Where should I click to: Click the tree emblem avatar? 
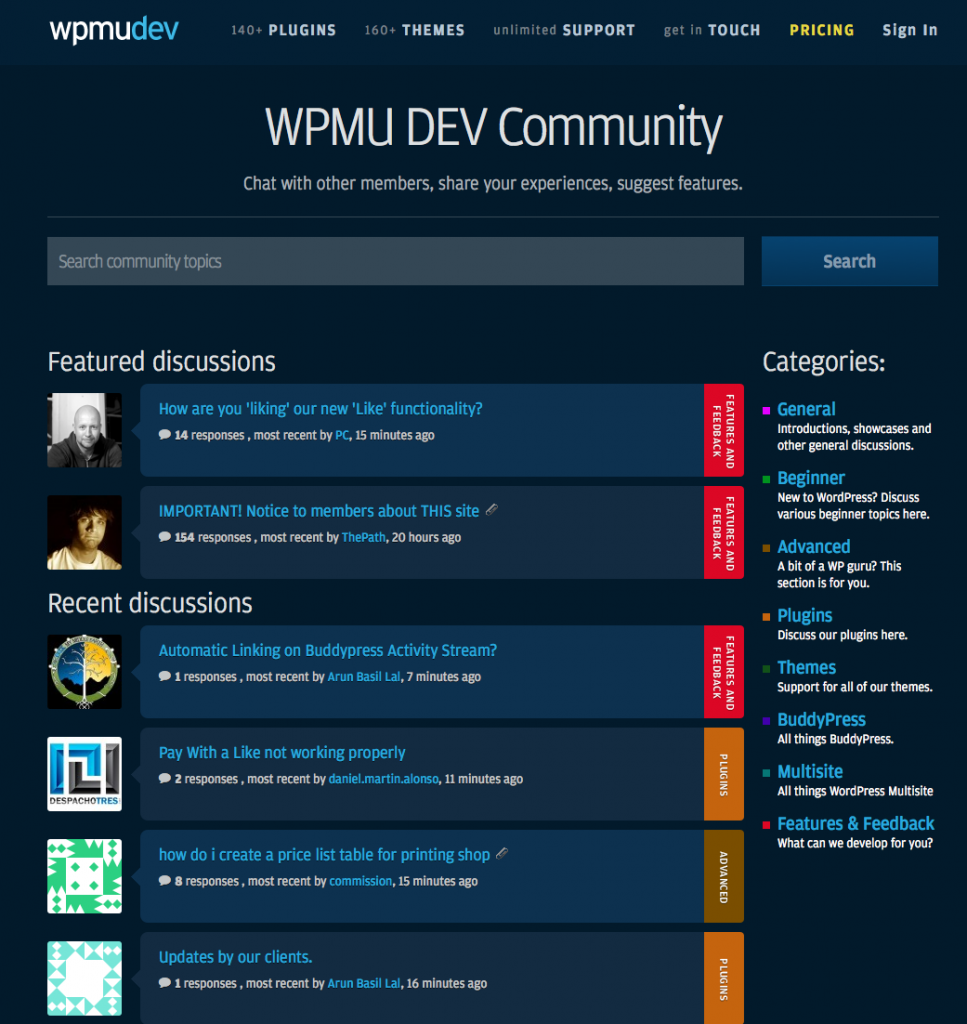click(x=84, y=671)
